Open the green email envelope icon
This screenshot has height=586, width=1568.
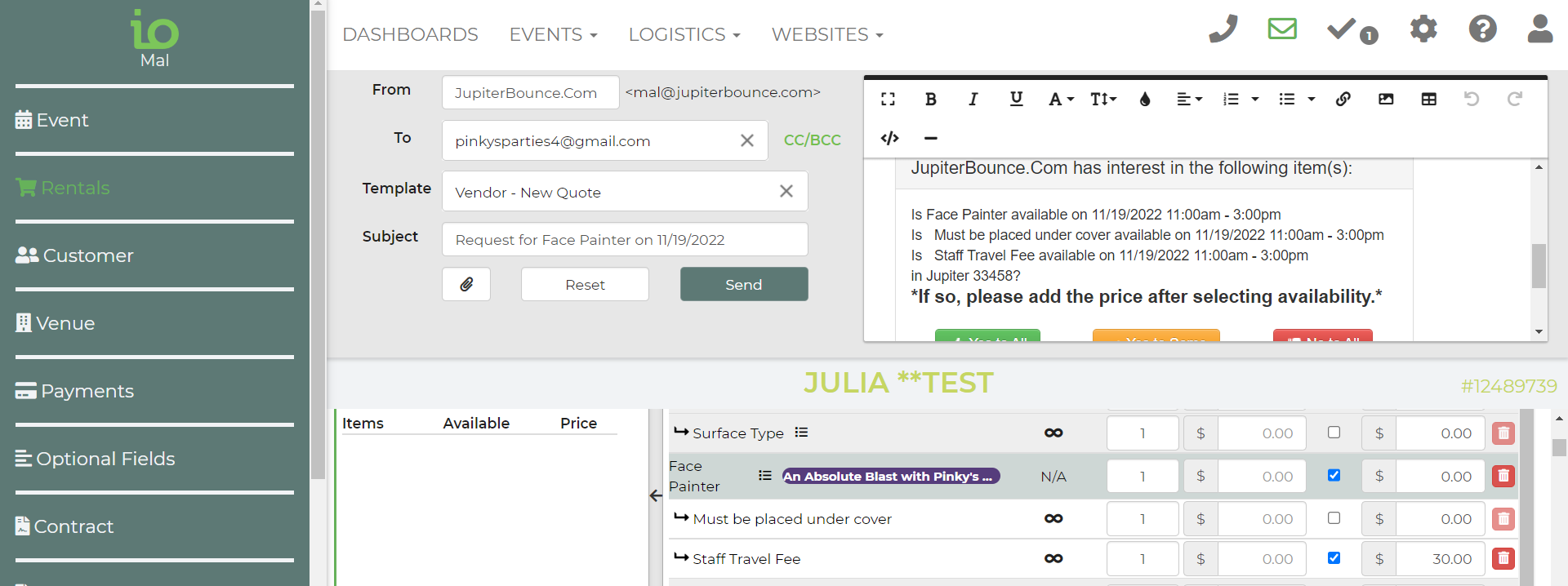pos(1282,29)
